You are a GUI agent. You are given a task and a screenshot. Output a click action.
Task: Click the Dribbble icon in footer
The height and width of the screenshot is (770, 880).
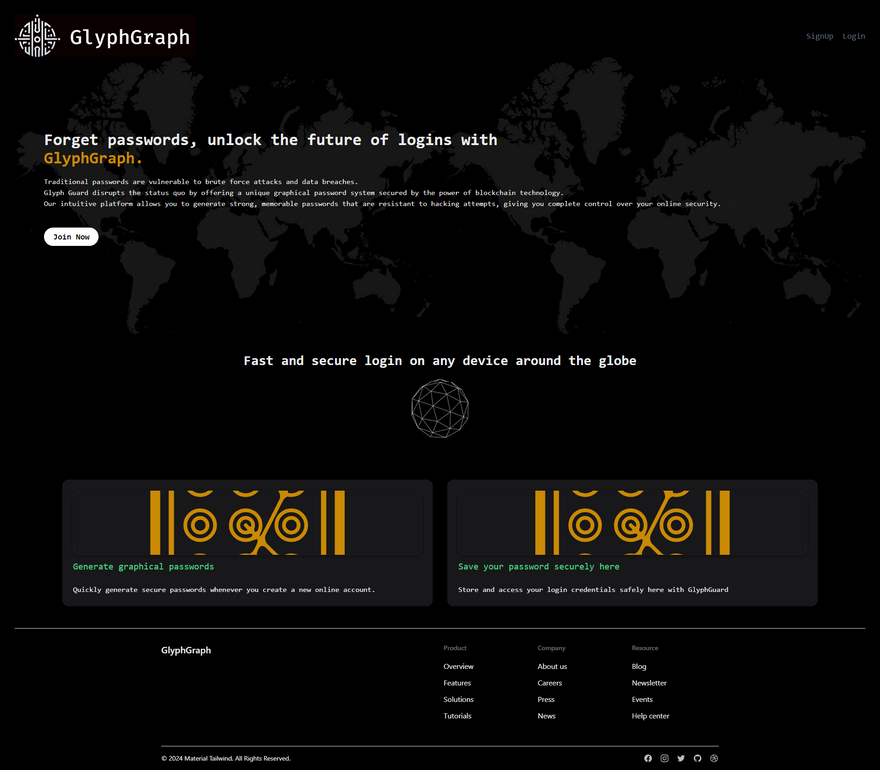(714, 758)
